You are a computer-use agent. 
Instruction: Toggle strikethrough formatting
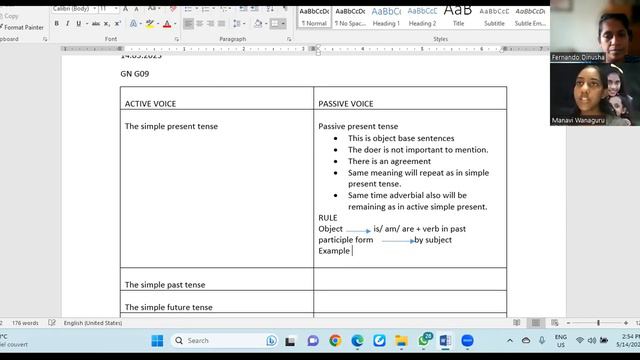(x=96, y=24)
